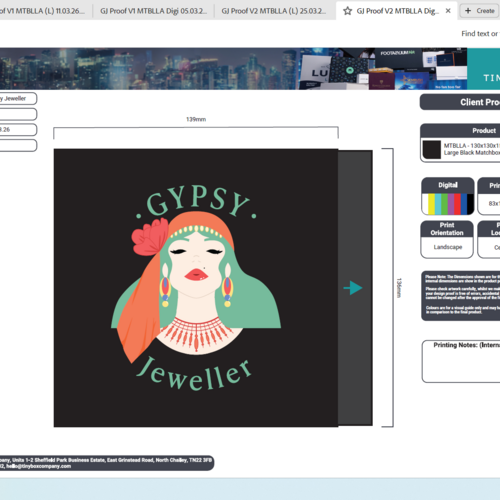Click the GYPSY logo text on artwork
The width and height of the screenshot is (500, 500).
pos(197,202)
